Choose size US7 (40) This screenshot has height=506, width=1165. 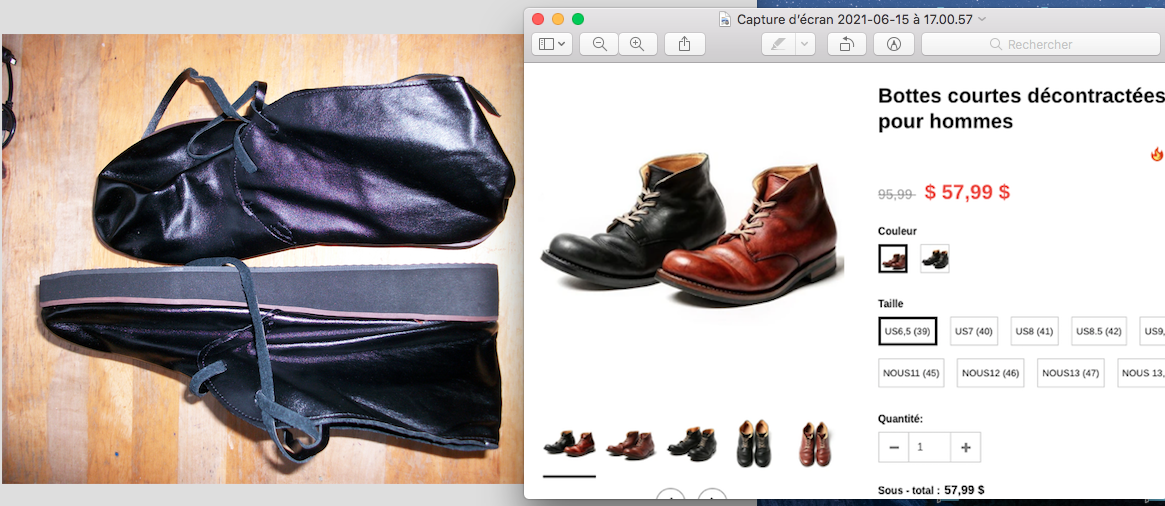coord(974,331)
